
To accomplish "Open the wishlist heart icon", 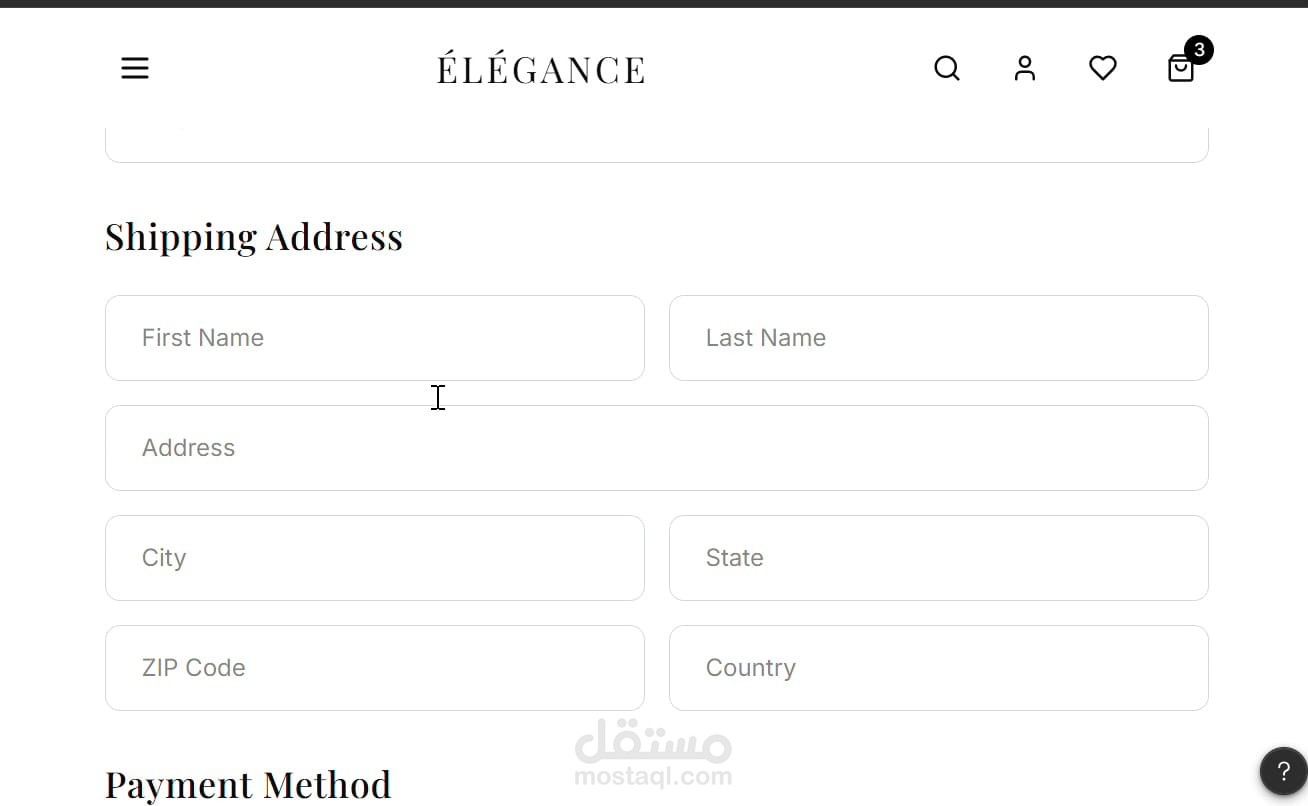I will click(1102, 68).
